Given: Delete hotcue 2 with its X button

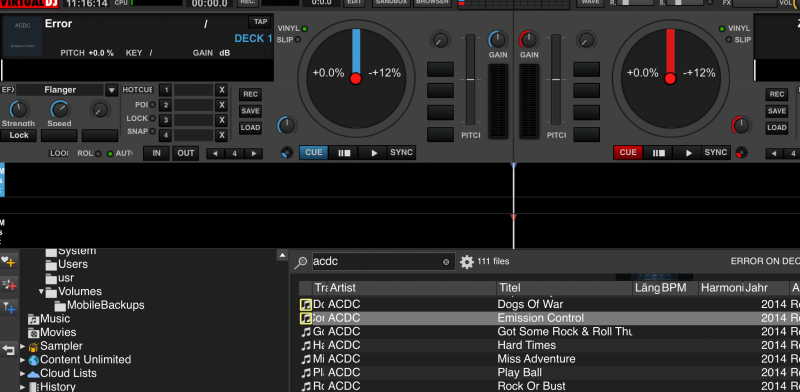Looking at the screenshot, I should click(221, 105).
